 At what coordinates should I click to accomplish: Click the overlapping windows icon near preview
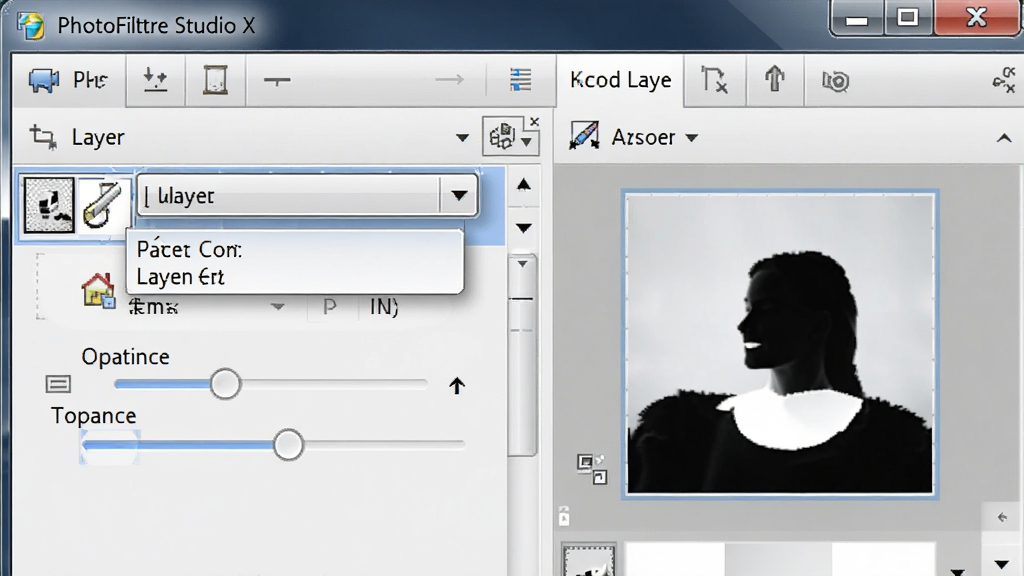[592, 469]
